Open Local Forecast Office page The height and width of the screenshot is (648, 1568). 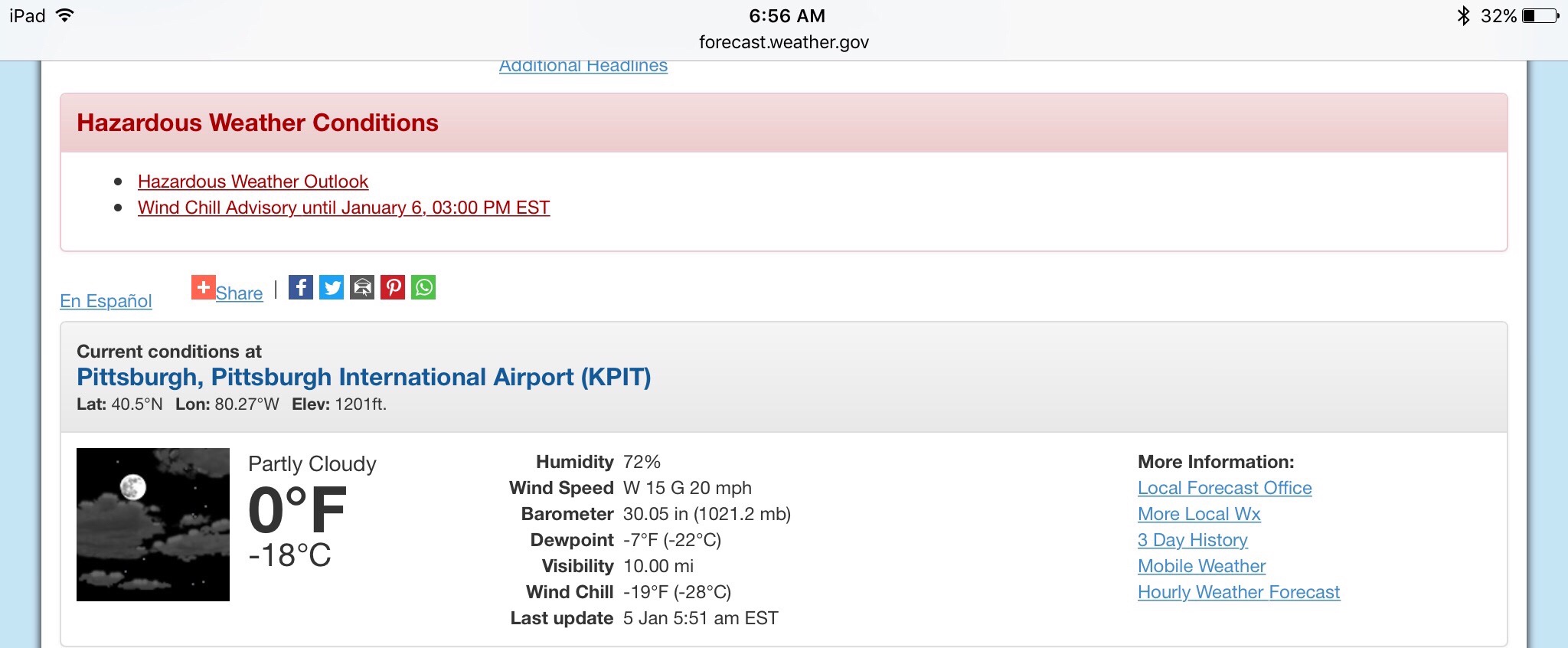tap(1224, 488)
